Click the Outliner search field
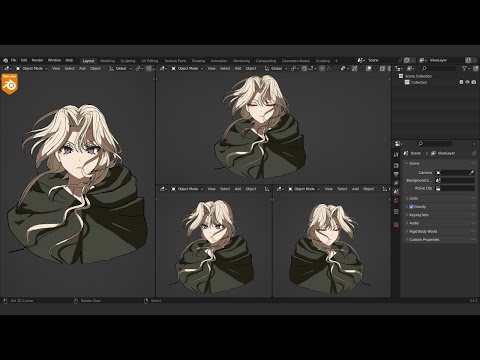 [x=439, y=68]
